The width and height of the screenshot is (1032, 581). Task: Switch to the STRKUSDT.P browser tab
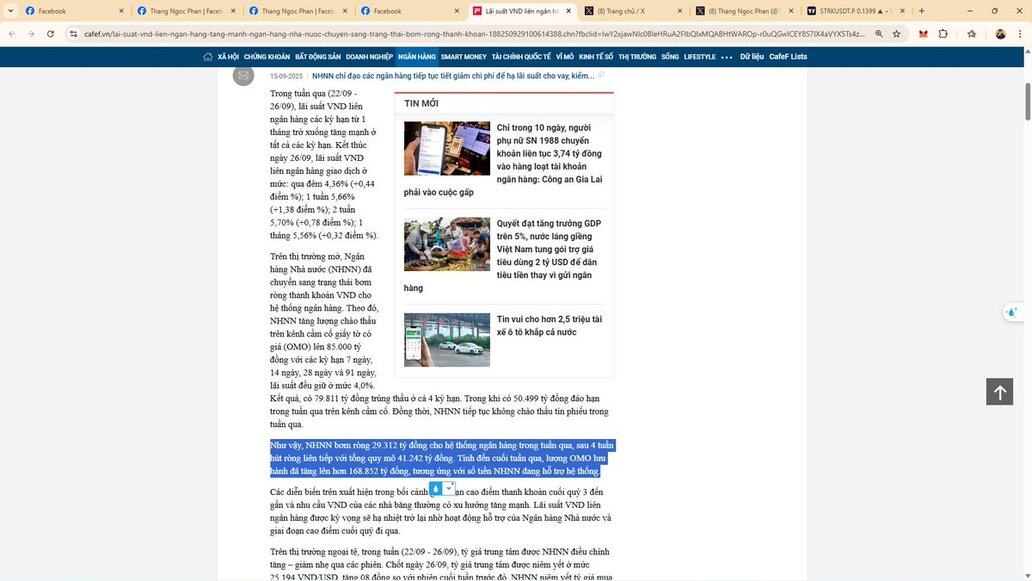(855, 11)
